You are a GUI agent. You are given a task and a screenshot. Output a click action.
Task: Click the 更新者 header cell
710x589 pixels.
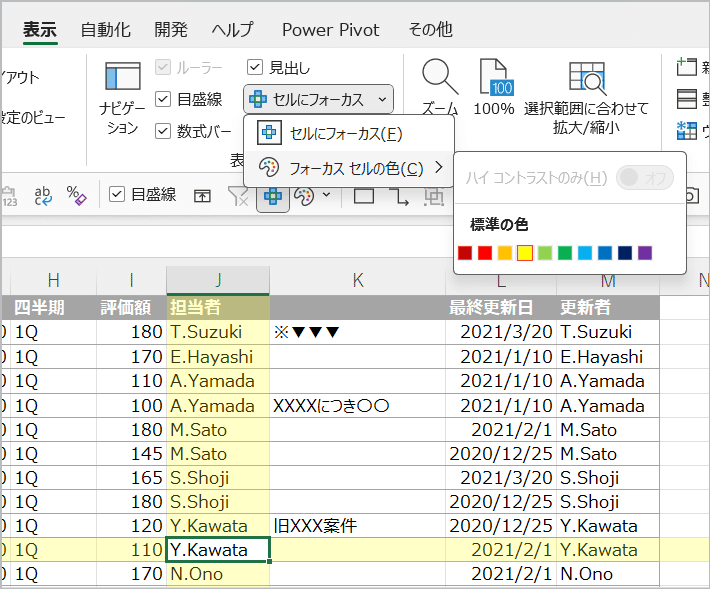608,307
